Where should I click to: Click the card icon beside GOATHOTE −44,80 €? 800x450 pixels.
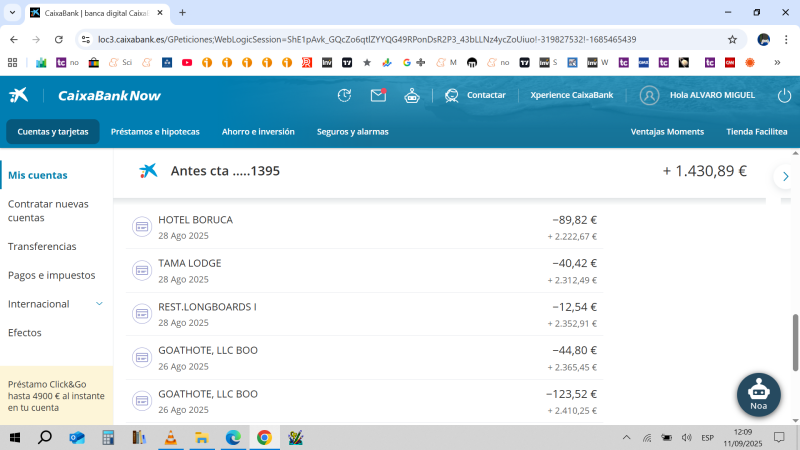(142, 357)
